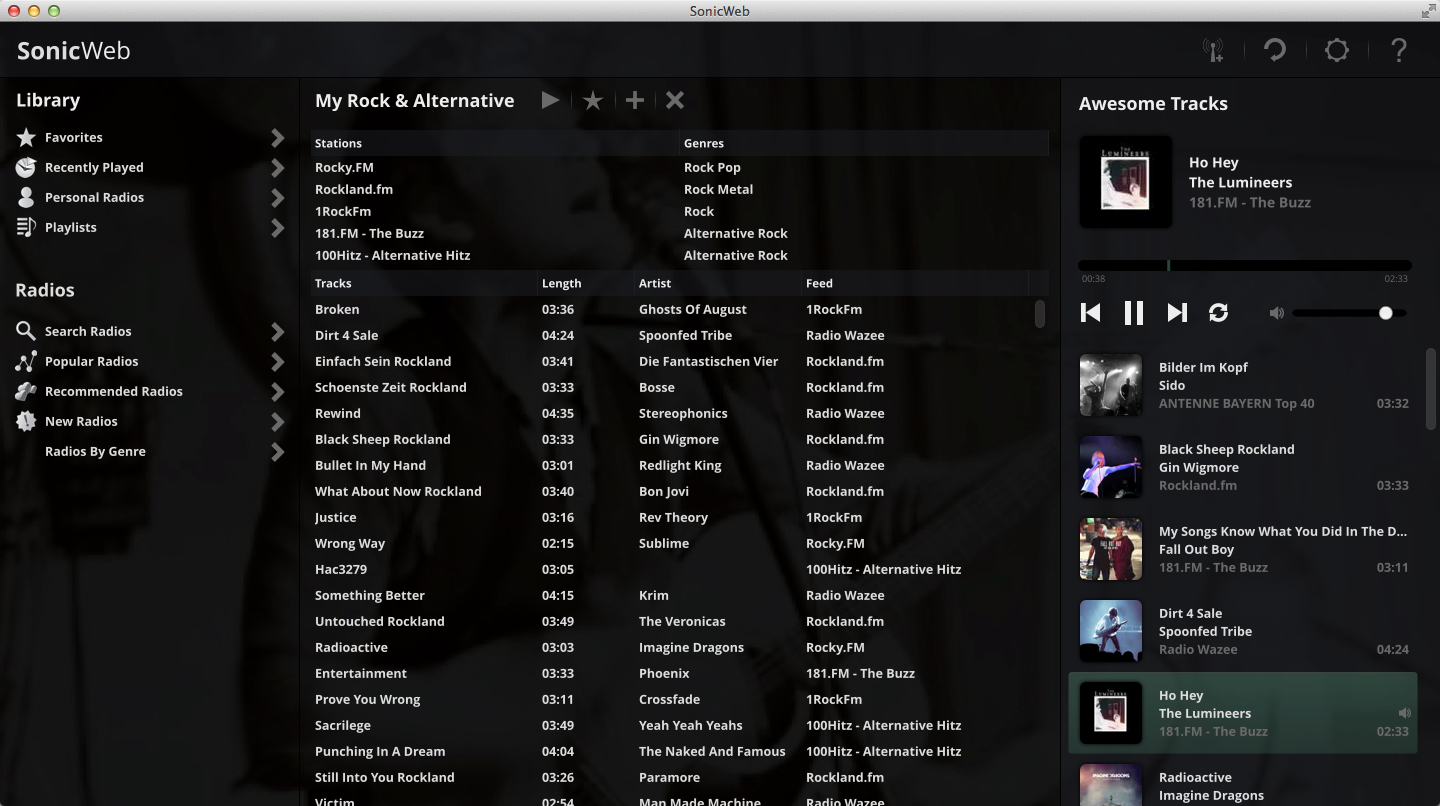1440x806 pixels.
Task: Open the add radio station antenna icon
Action: (1213, 50)
